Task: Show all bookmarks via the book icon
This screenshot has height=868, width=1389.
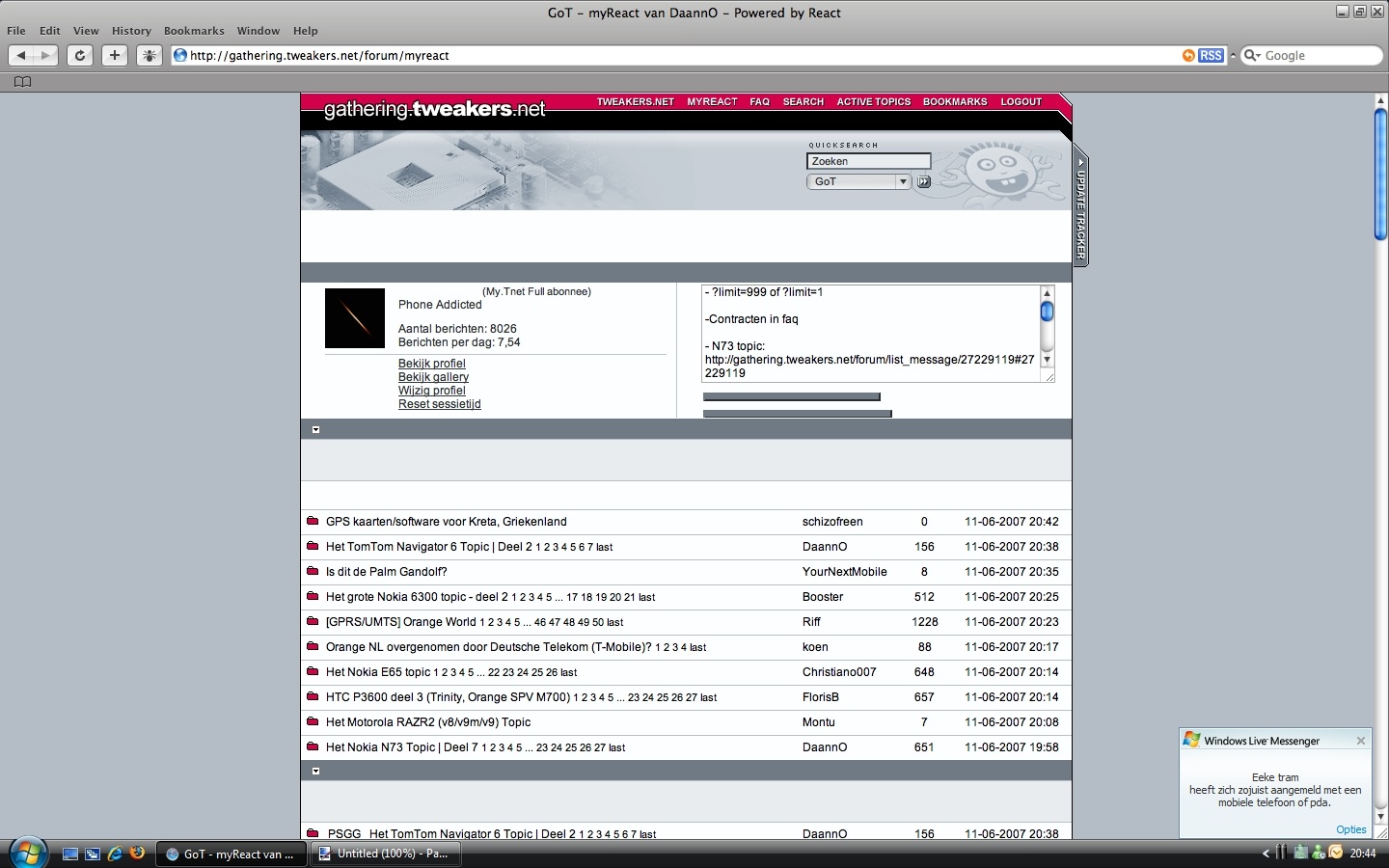Action: 23,82
